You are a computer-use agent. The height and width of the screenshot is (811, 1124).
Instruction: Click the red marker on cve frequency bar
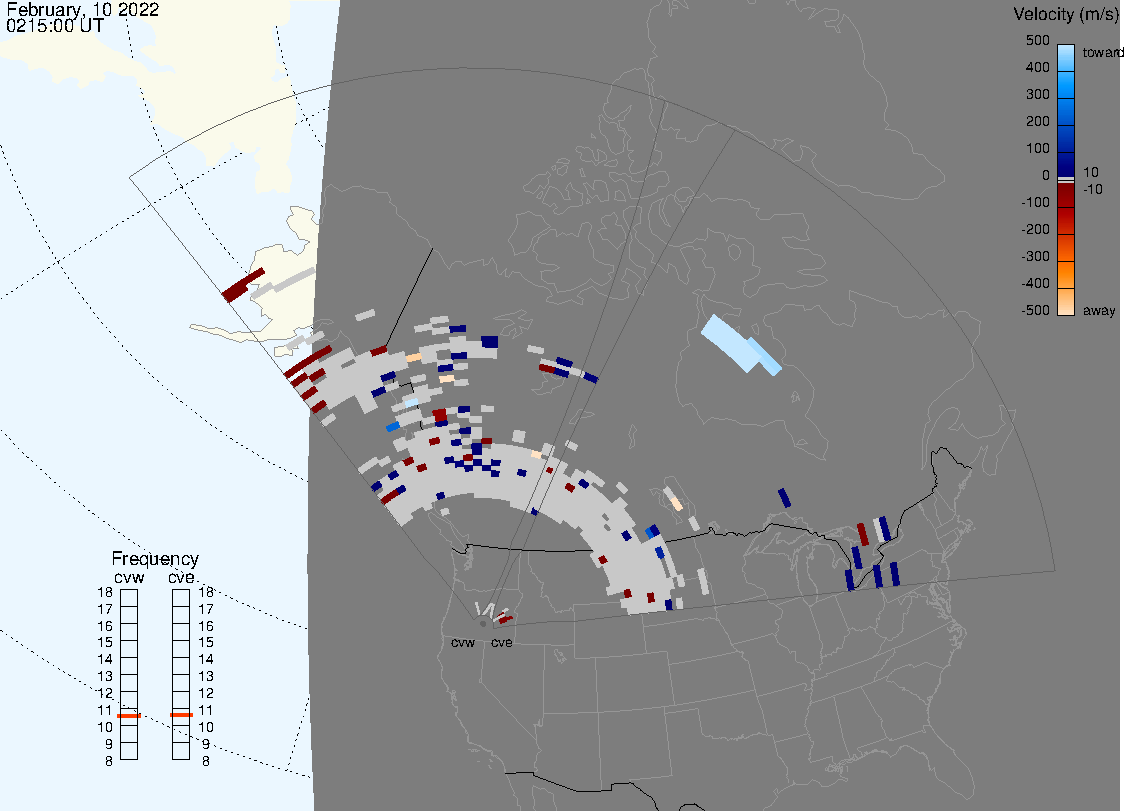tap(181, 715)
